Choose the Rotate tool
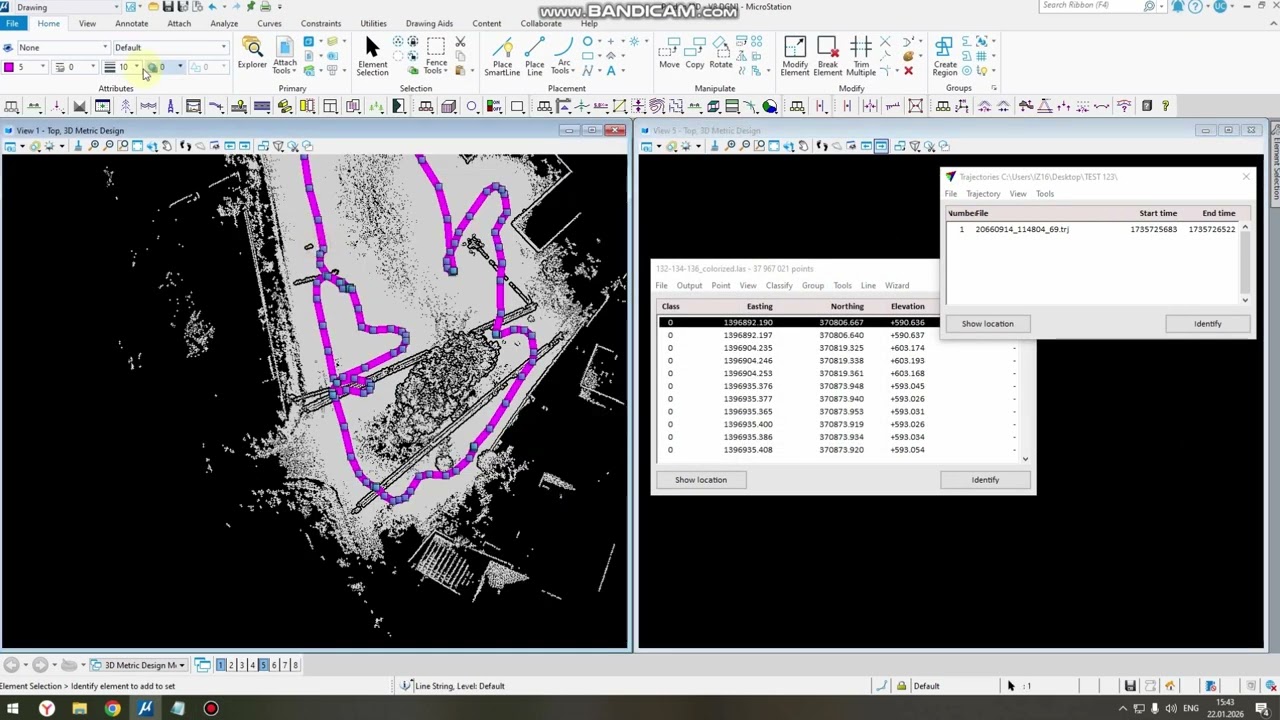1280x720 pixels. [x=721, y=54]
